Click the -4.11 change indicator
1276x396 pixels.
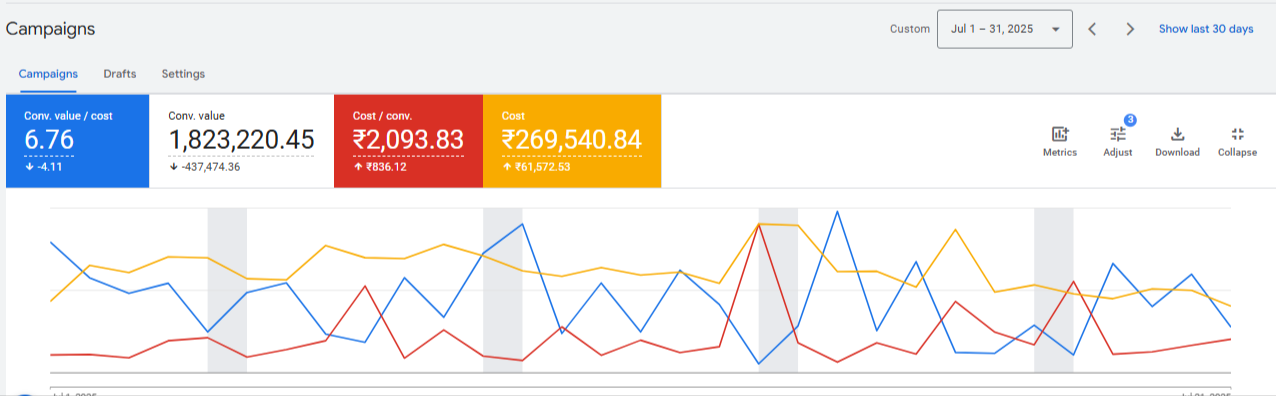pos(44,167)
